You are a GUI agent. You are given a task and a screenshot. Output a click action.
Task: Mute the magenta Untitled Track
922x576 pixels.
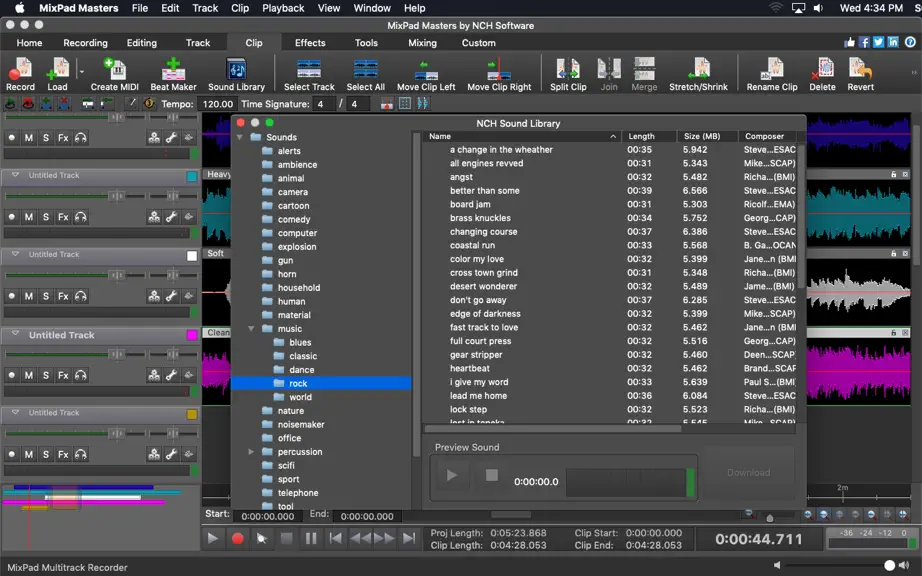(29, 375)
